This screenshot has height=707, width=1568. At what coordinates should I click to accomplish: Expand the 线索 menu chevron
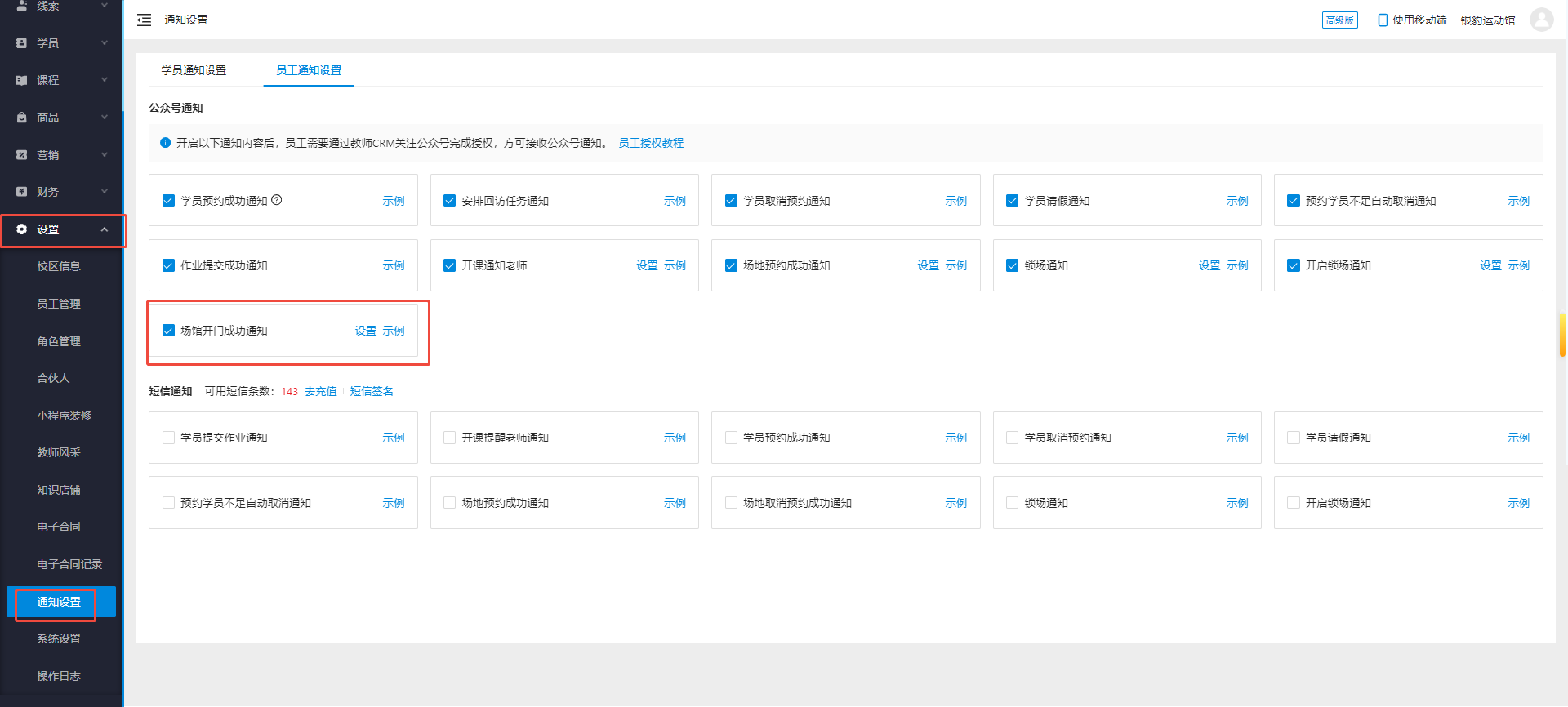tap(105, 6)
